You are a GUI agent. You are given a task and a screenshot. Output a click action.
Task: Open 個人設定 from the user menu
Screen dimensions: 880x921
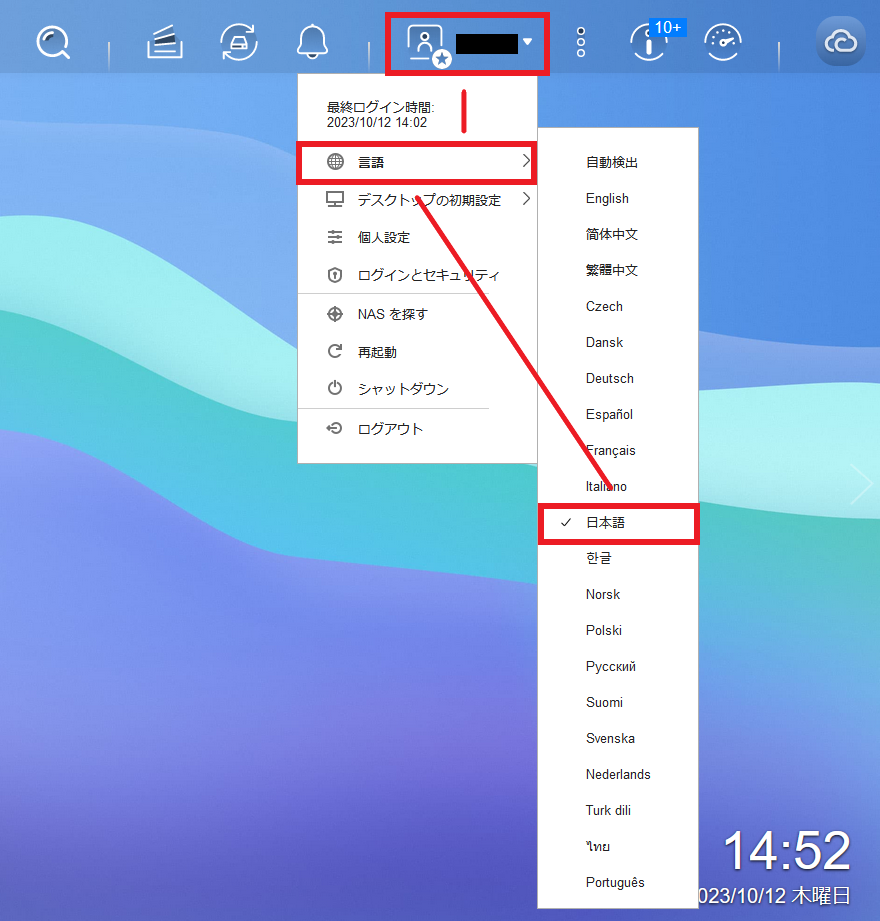point(417,237)
